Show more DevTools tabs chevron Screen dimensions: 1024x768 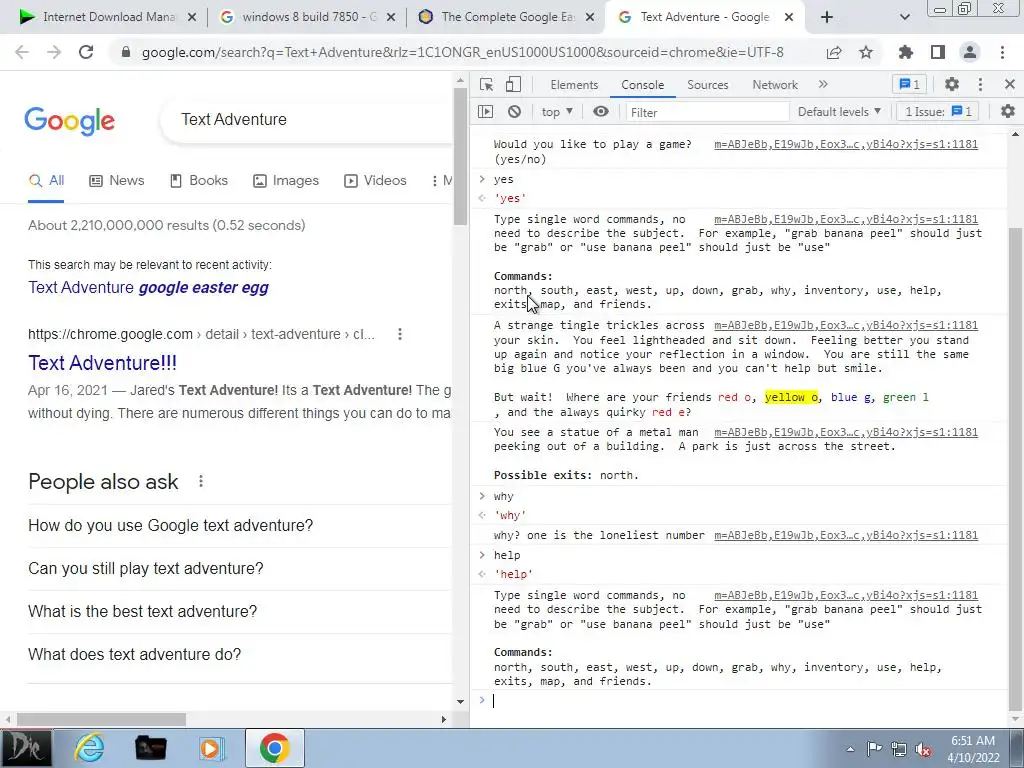click(x=823, y=84)
